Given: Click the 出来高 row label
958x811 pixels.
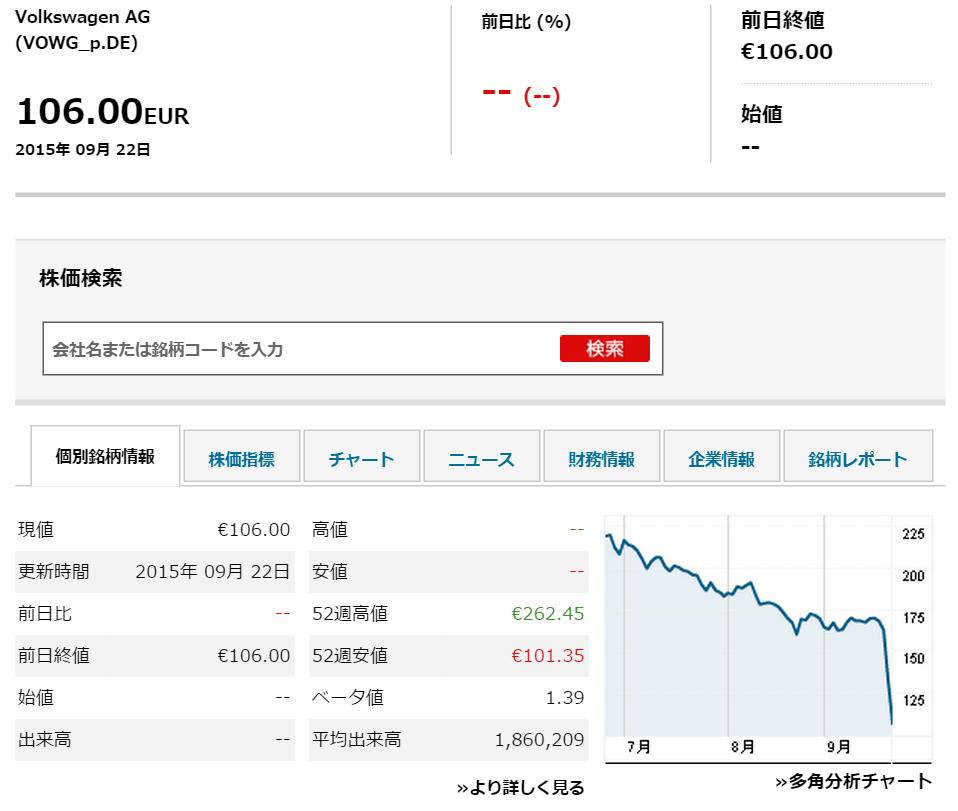Looking at the screenshot, I should (45, 739).
